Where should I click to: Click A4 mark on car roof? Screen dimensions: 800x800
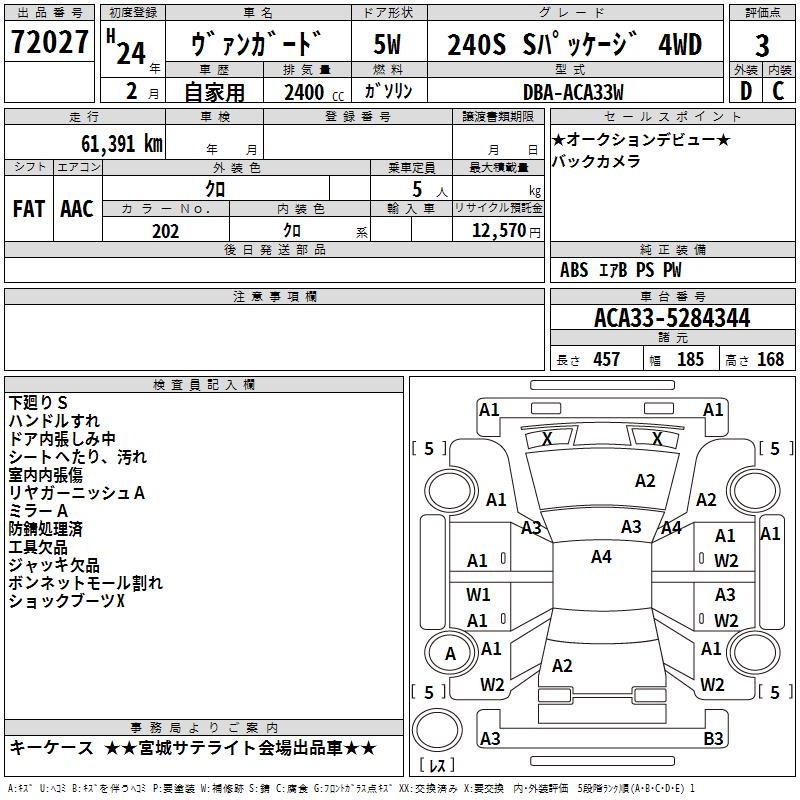point(601,557)
